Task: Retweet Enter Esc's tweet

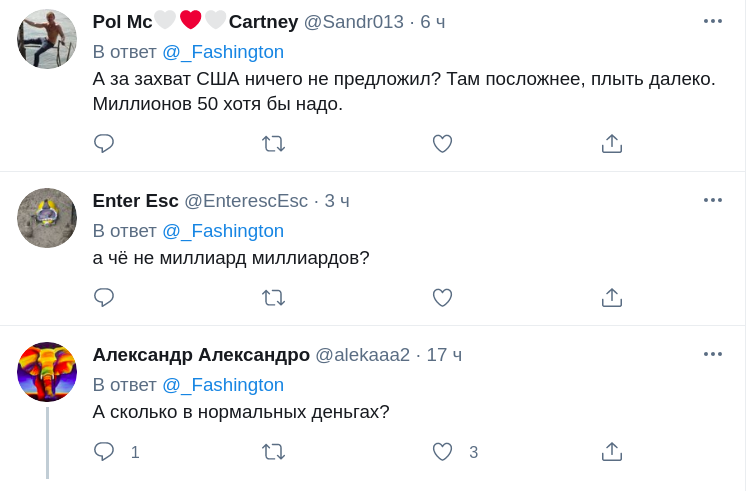Action: pyautogui.click(x=273, y=298)
